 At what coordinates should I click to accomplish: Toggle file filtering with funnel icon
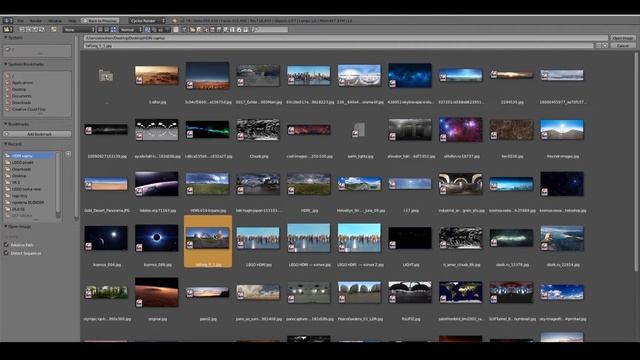[x=184, y=29]
